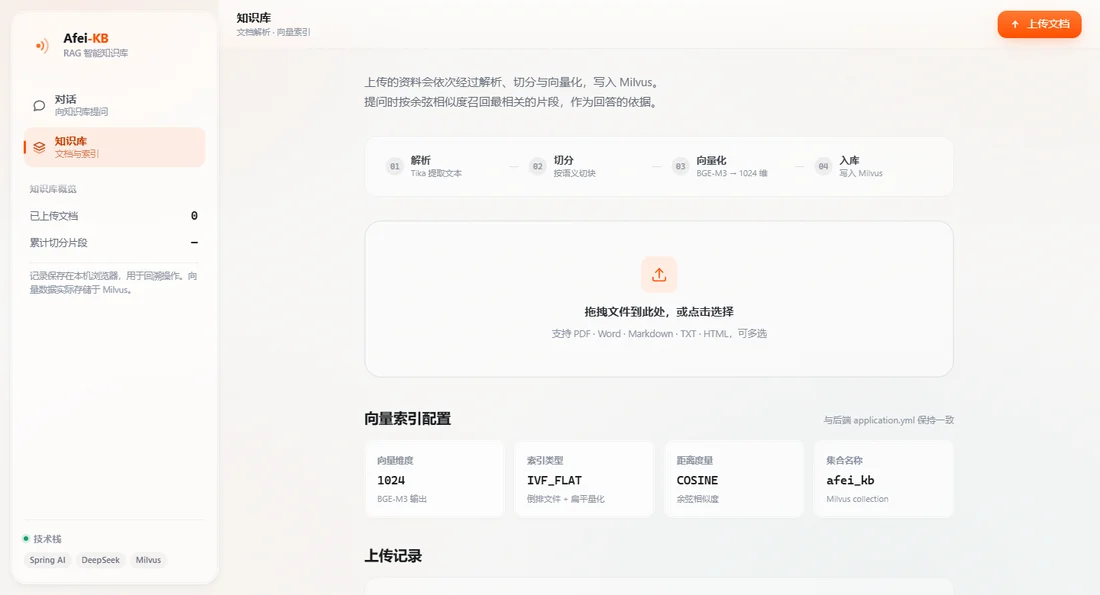Select the 知识库 sidebar menu item

[114, 147]
